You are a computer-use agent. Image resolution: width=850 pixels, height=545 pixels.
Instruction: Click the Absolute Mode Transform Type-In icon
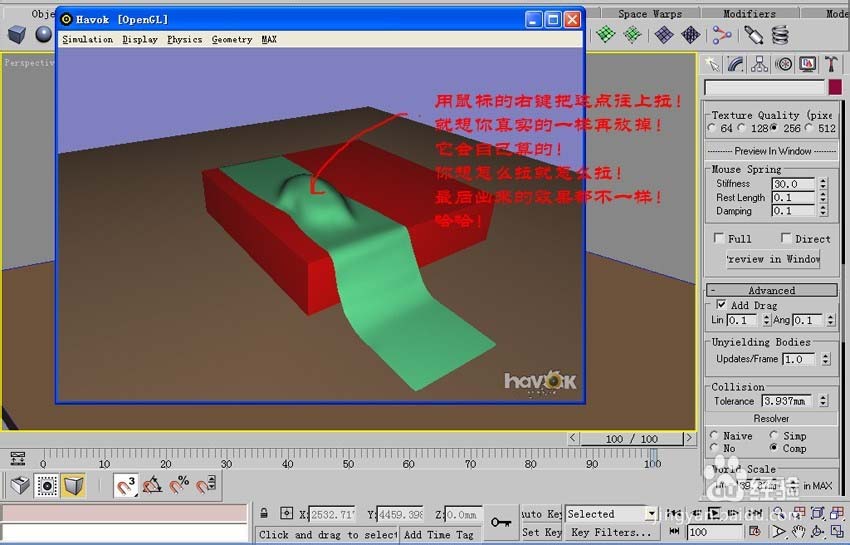286,513
